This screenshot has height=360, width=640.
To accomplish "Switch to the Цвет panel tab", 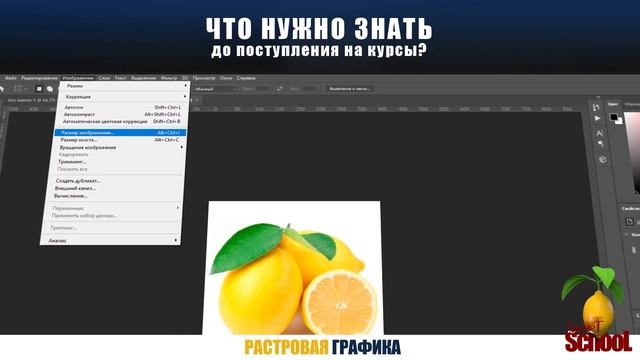I will coord(613,104).
